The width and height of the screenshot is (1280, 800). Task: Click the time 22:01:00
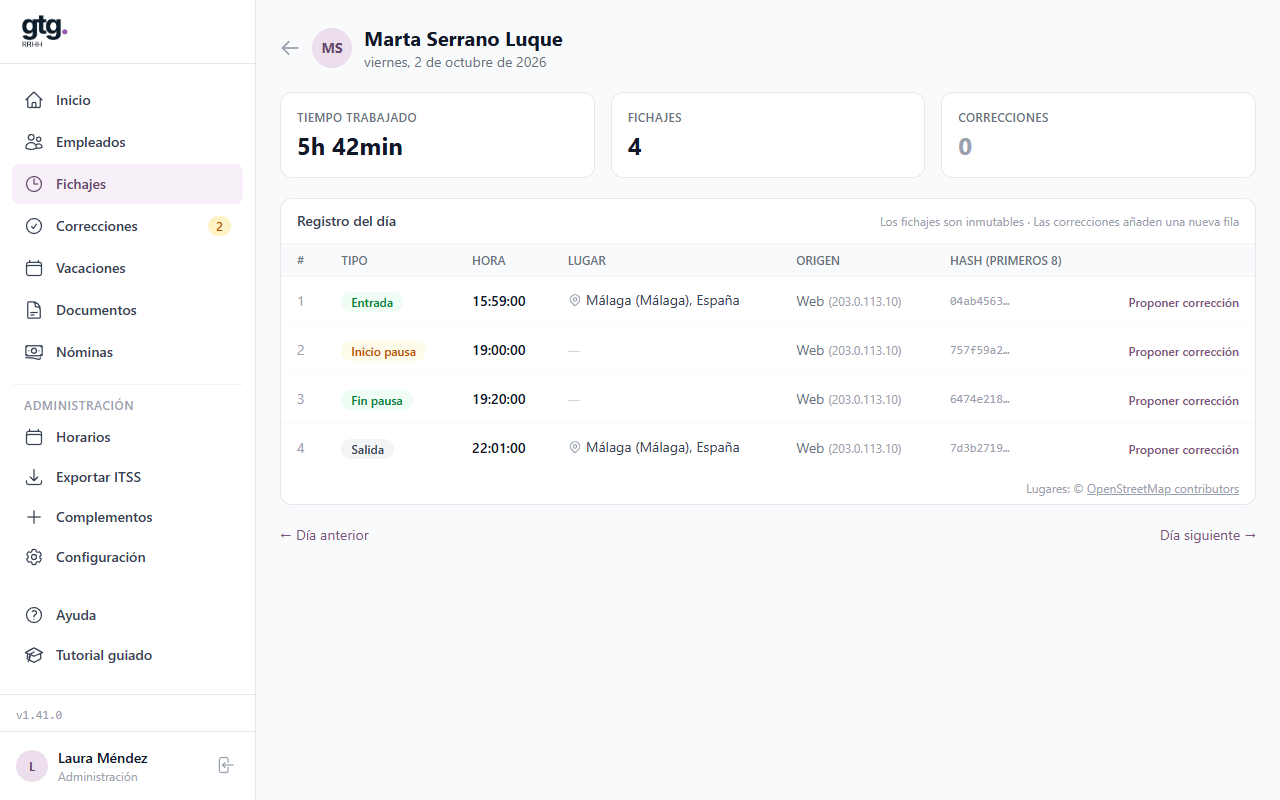point(499,448)
